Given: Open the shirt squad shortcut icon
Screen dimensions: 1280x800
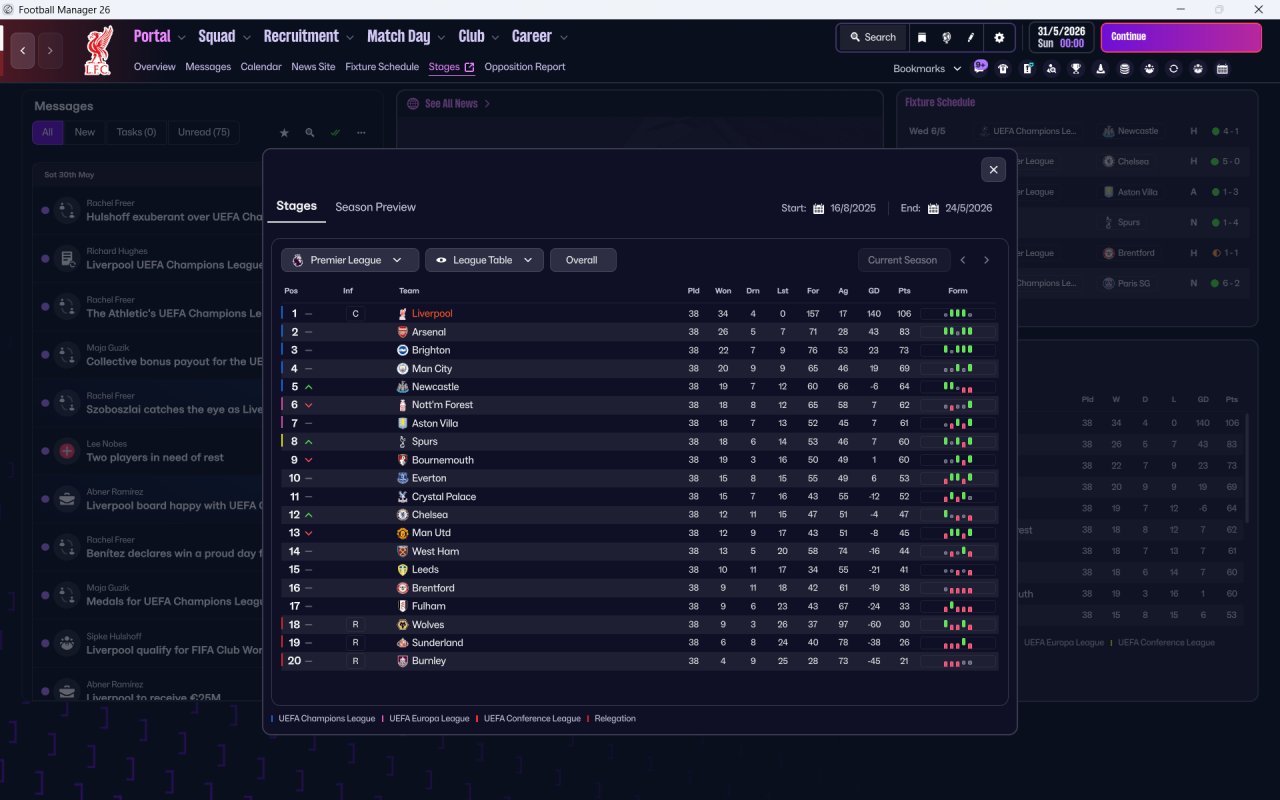Looking at the screenshot, I should [x=1003, y=69].
